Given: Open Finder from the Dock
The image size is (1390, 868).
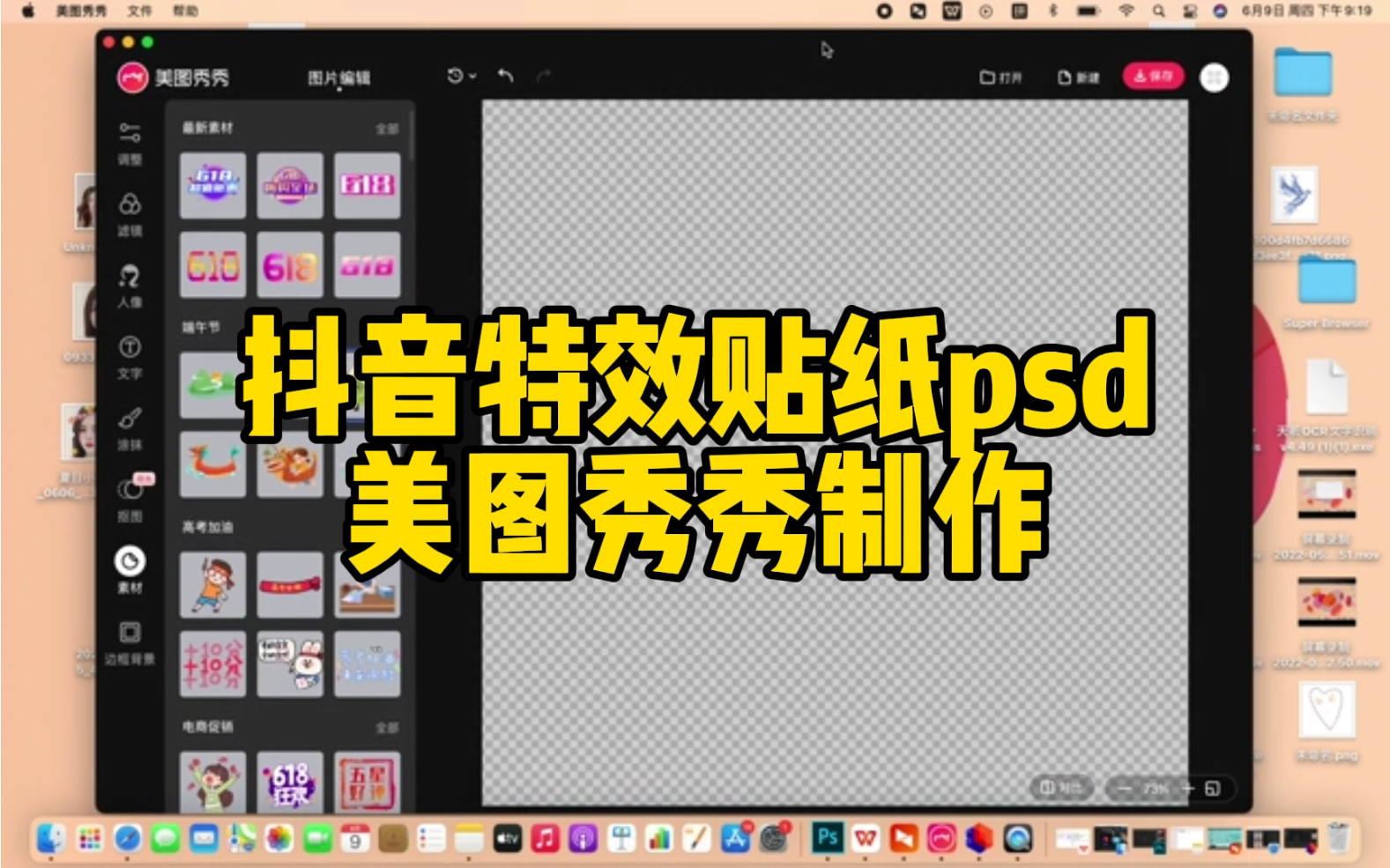Looking at the screenshot, I should (51, 838).
